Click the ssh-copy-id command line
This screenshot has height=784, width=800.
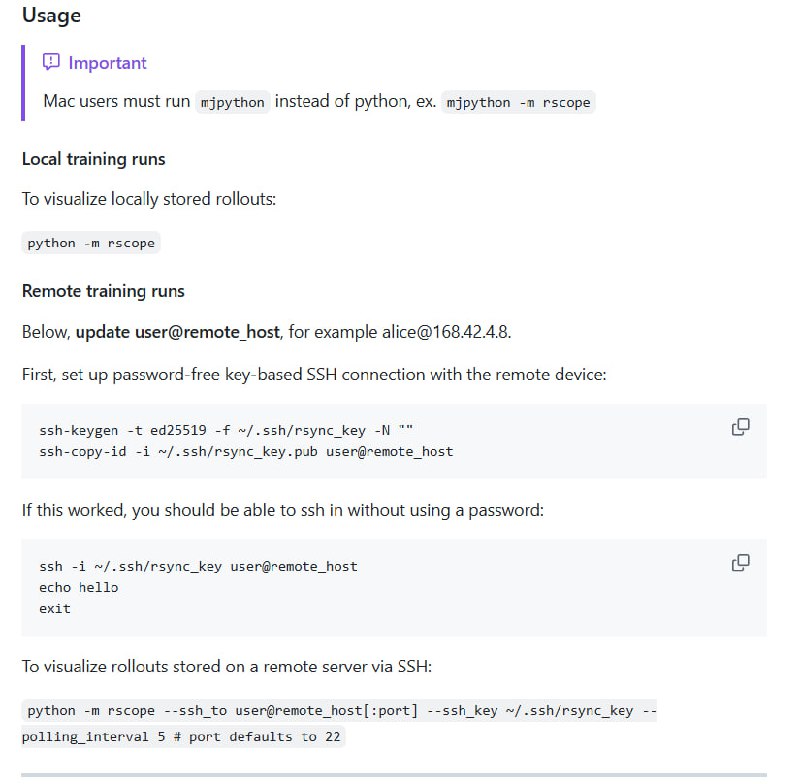(246, 451)
